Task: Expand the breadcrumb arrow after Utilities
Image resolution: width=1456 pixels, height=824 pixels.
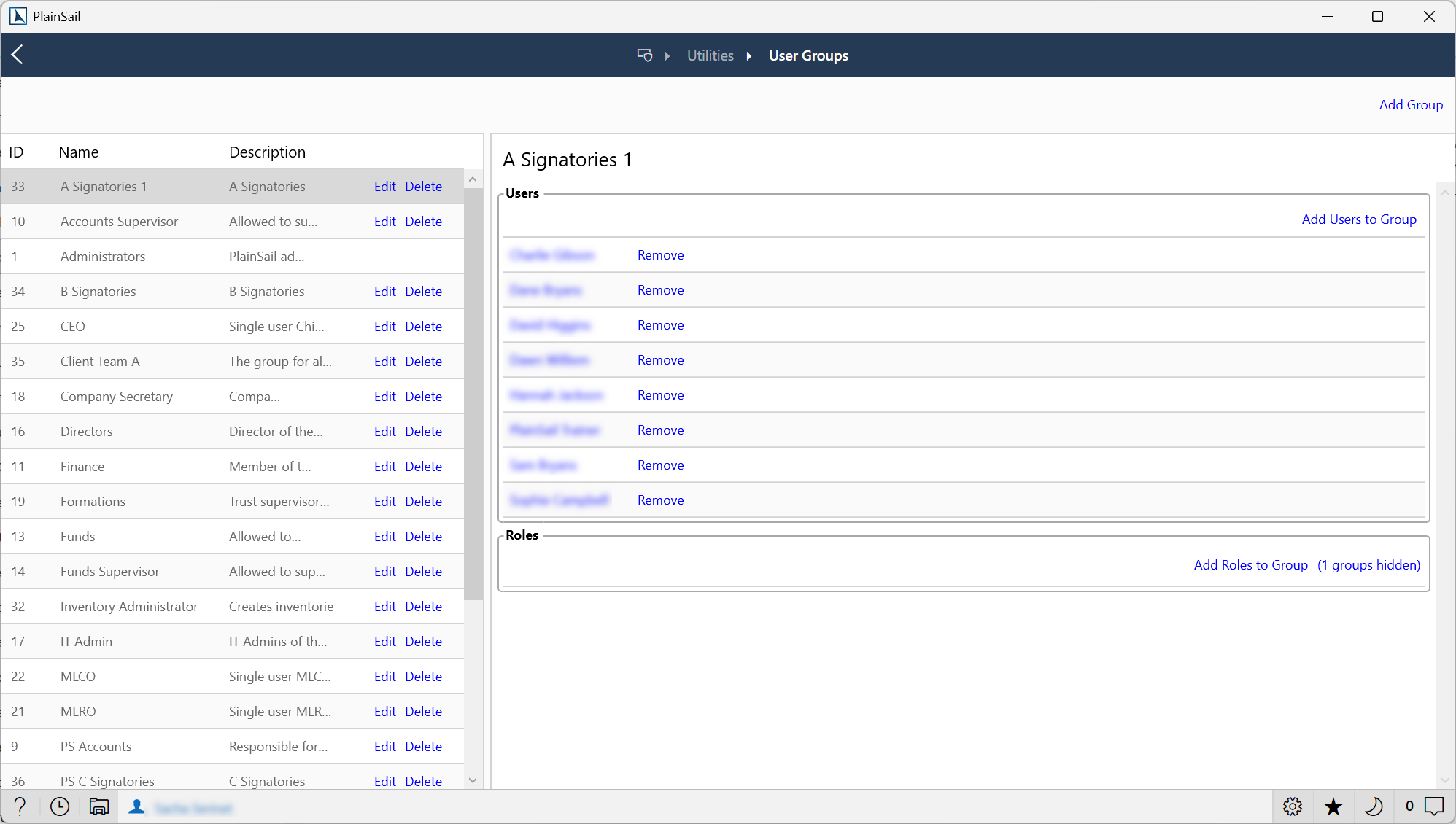Action: pos(749,55)
